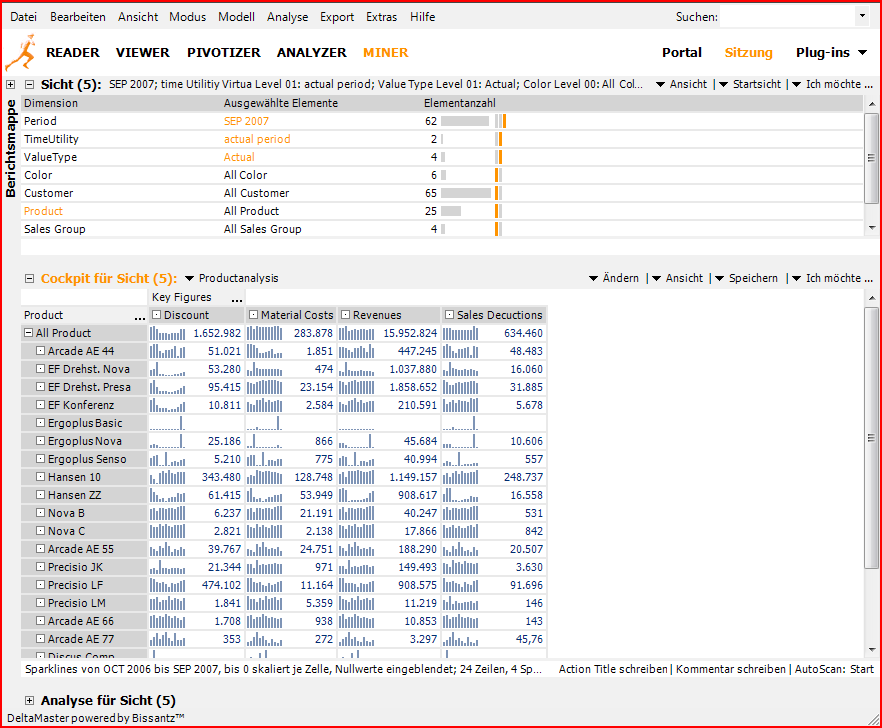Toggle the EF Konferenz row box
Viewport: 882px width, 728px height.
40,405
